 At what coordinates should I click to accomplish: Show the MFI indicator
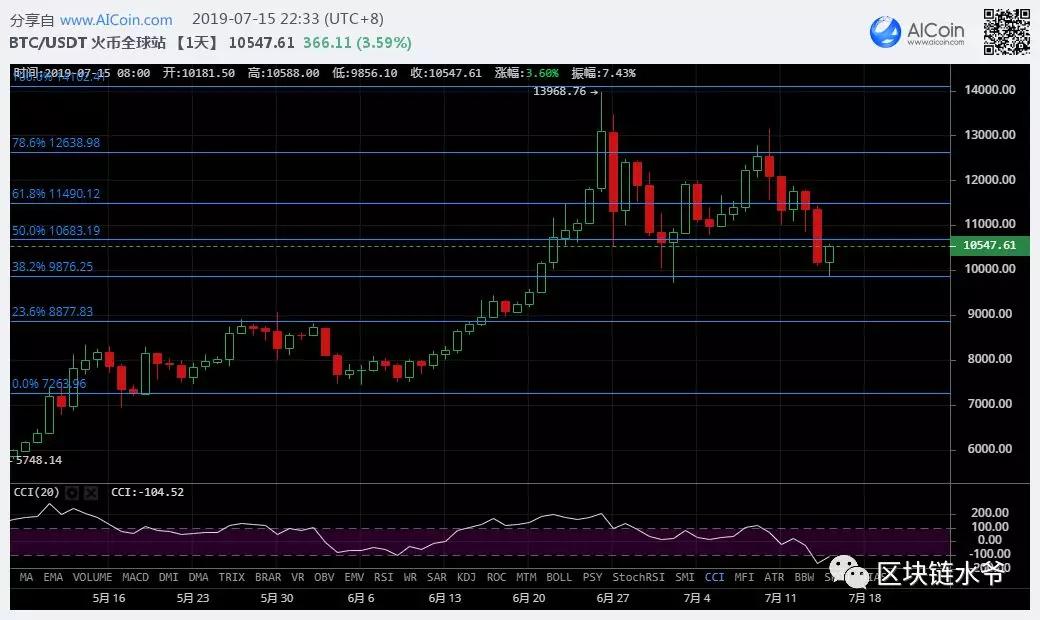coord(744,577)
